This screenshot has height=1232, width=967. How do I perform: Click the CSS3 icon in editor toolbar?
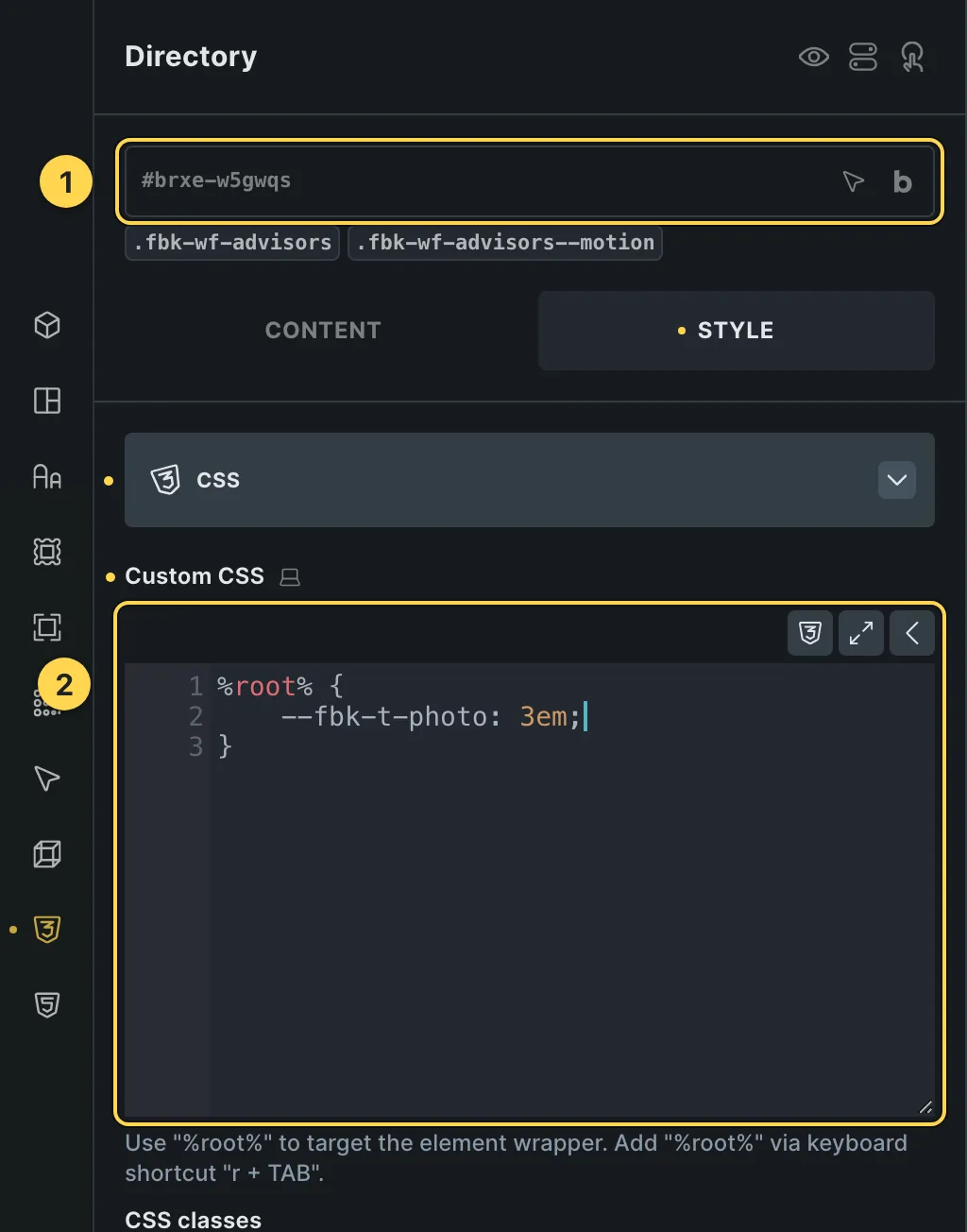[810, 633]
